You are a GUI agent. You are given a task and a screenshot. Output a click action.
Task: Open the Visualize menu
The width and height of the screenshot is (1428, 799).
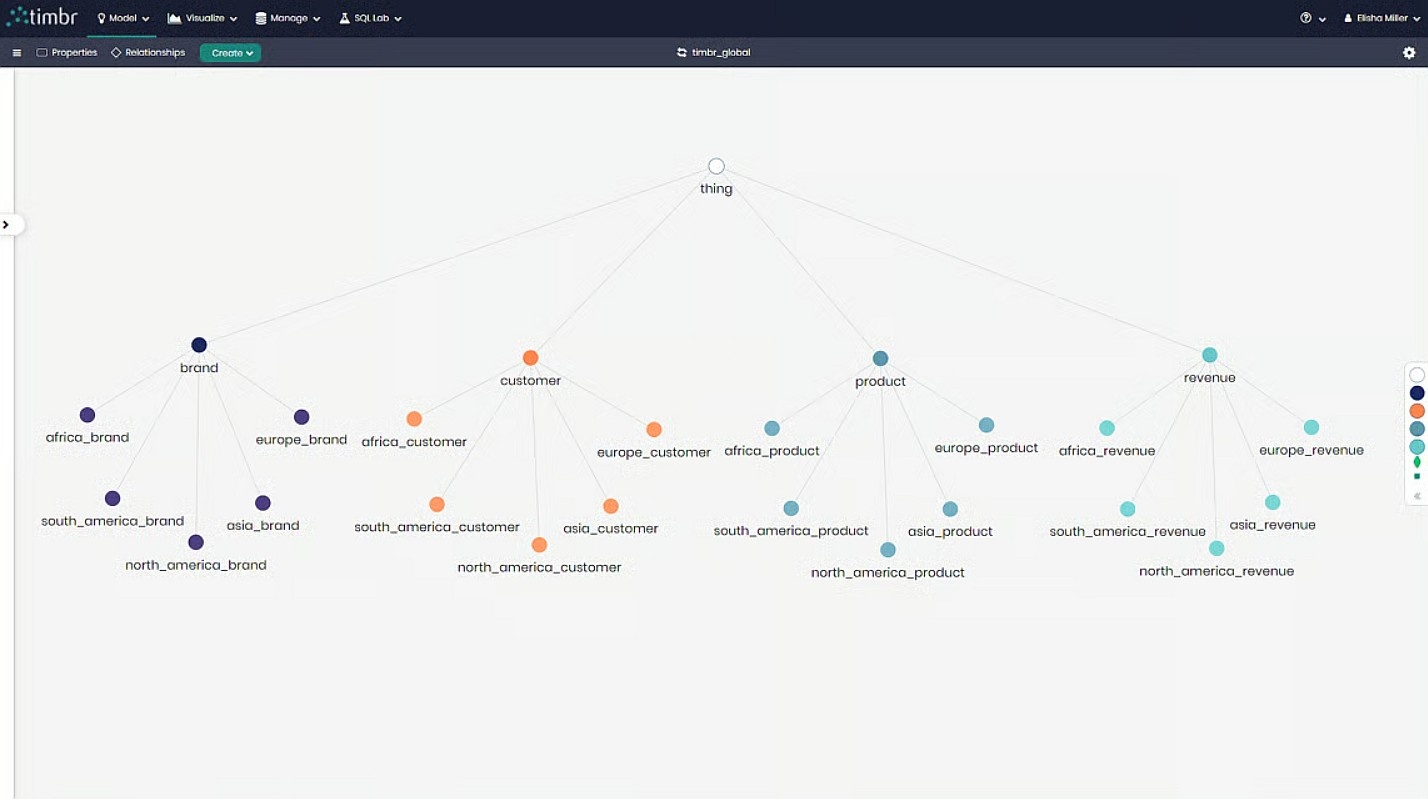202,18
